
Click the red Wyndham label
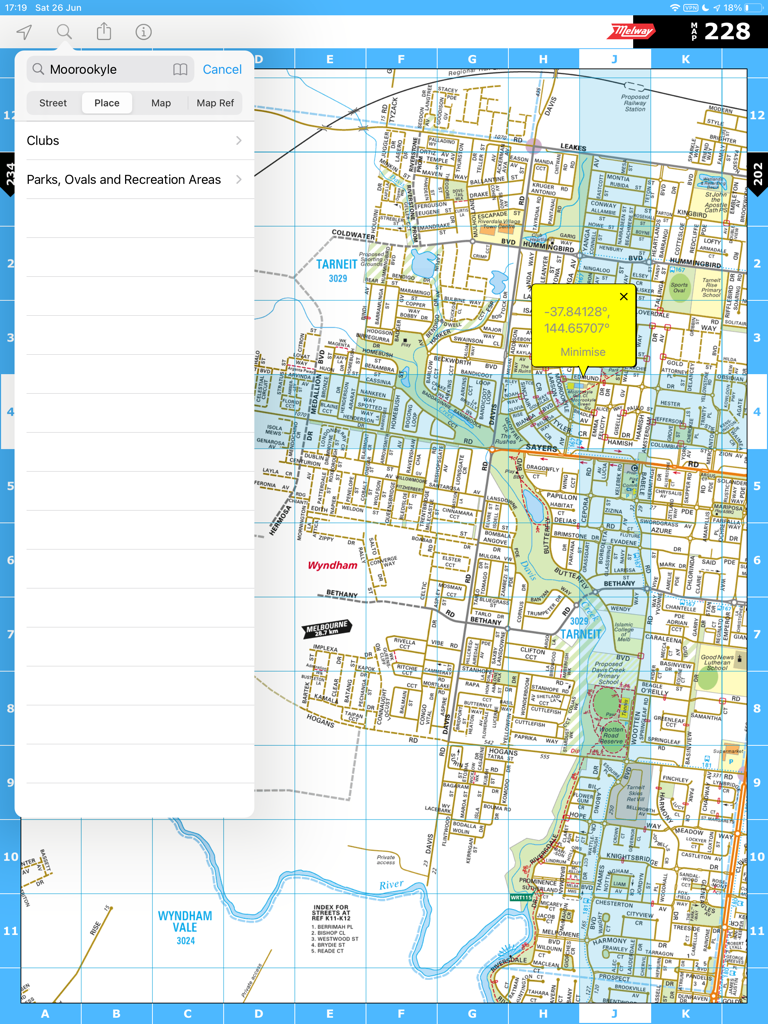332,566
